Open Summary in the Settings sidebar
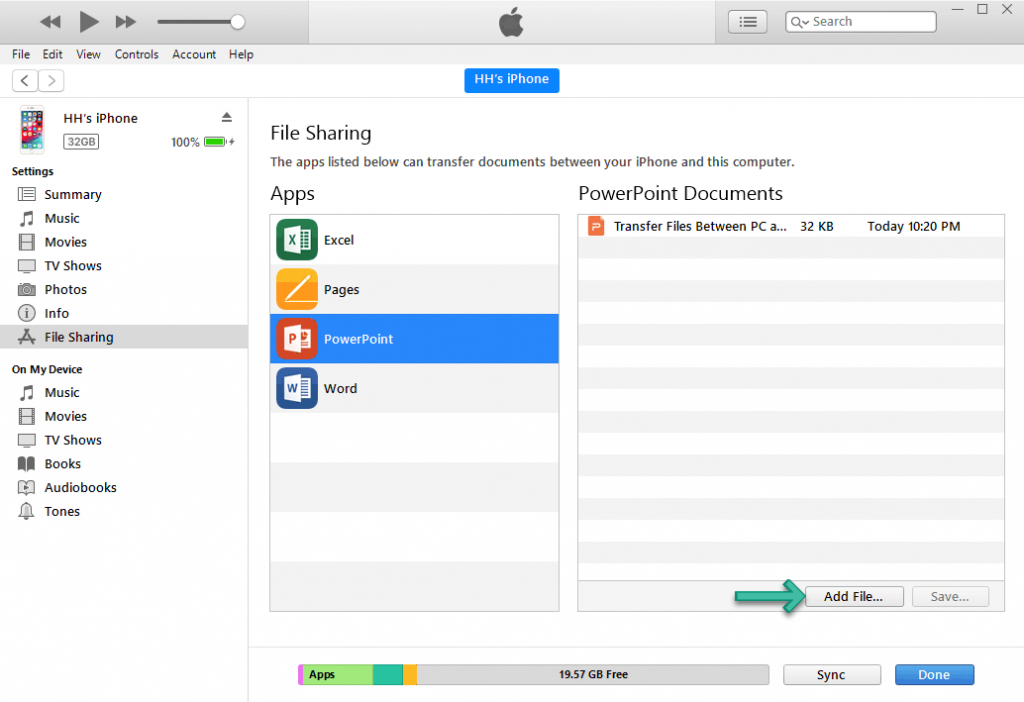Image resolution: width=1024 pixels, height=702 pixels. point(71,194)
